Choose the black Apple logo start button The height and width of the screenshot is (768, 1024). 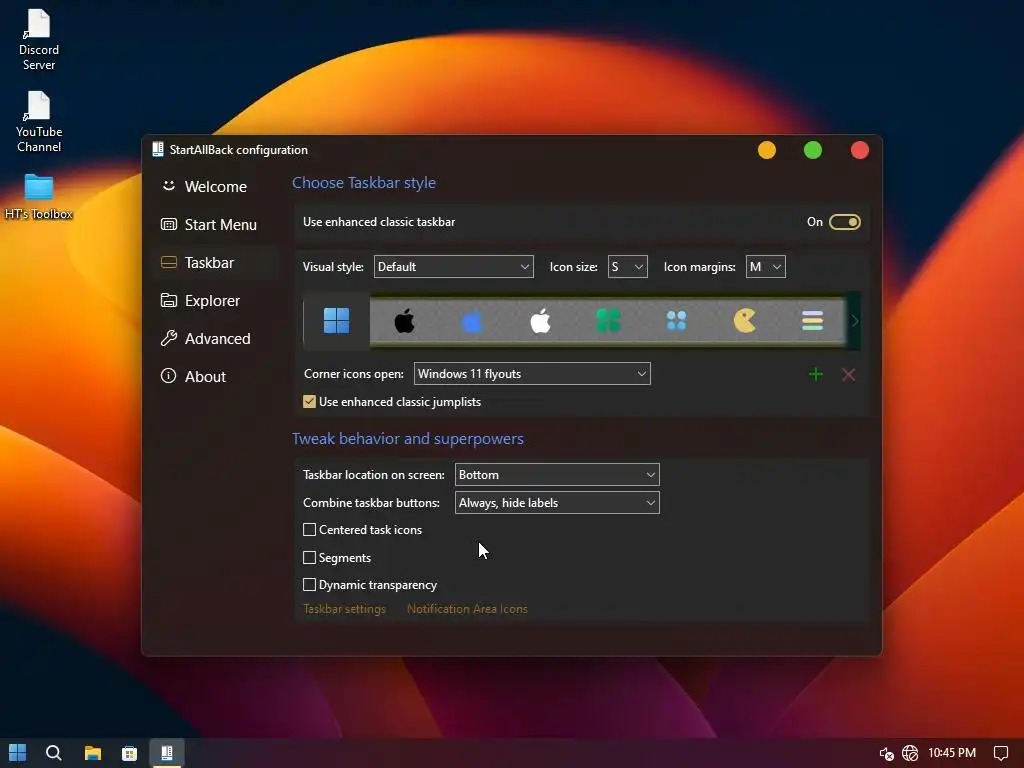(x=404, y=321)
